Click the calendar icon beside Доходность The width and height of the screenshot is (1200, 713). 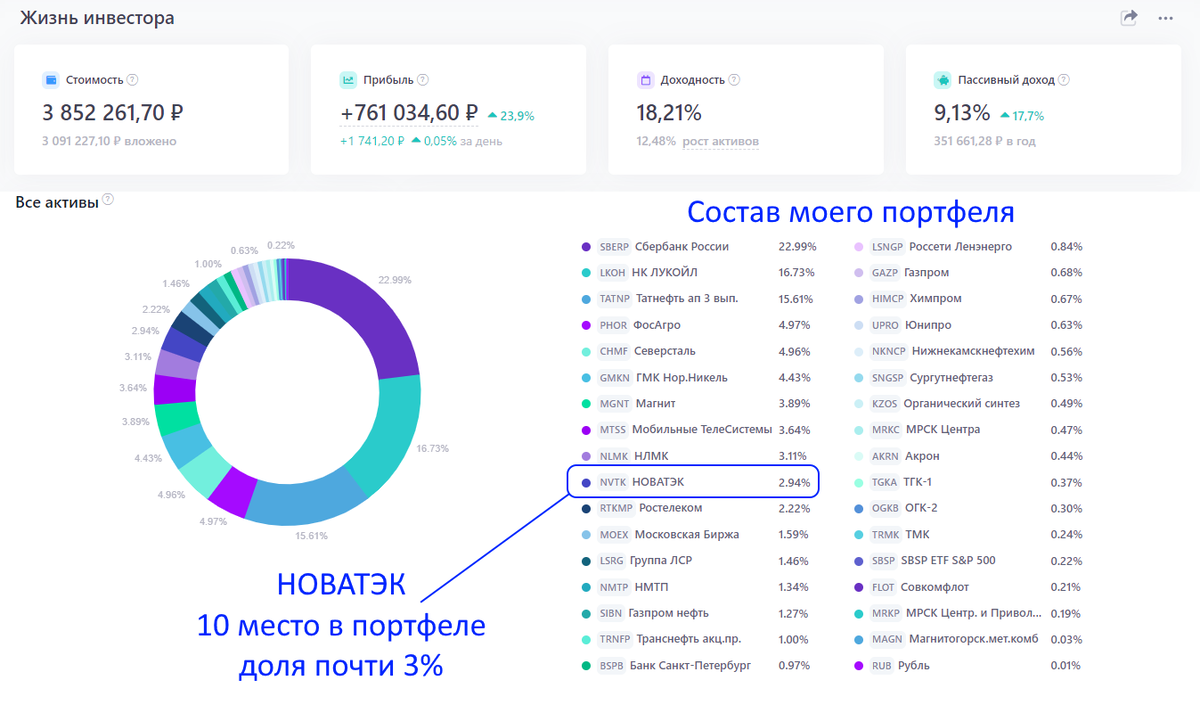pyautogui.click(x=645, y=80)
